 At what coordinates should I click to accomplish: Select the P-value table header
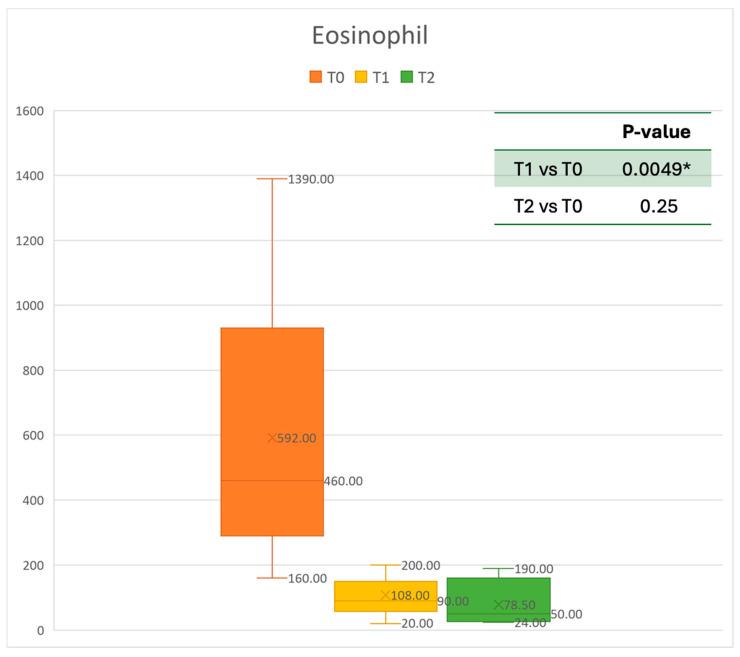click(x=656, y=132)
